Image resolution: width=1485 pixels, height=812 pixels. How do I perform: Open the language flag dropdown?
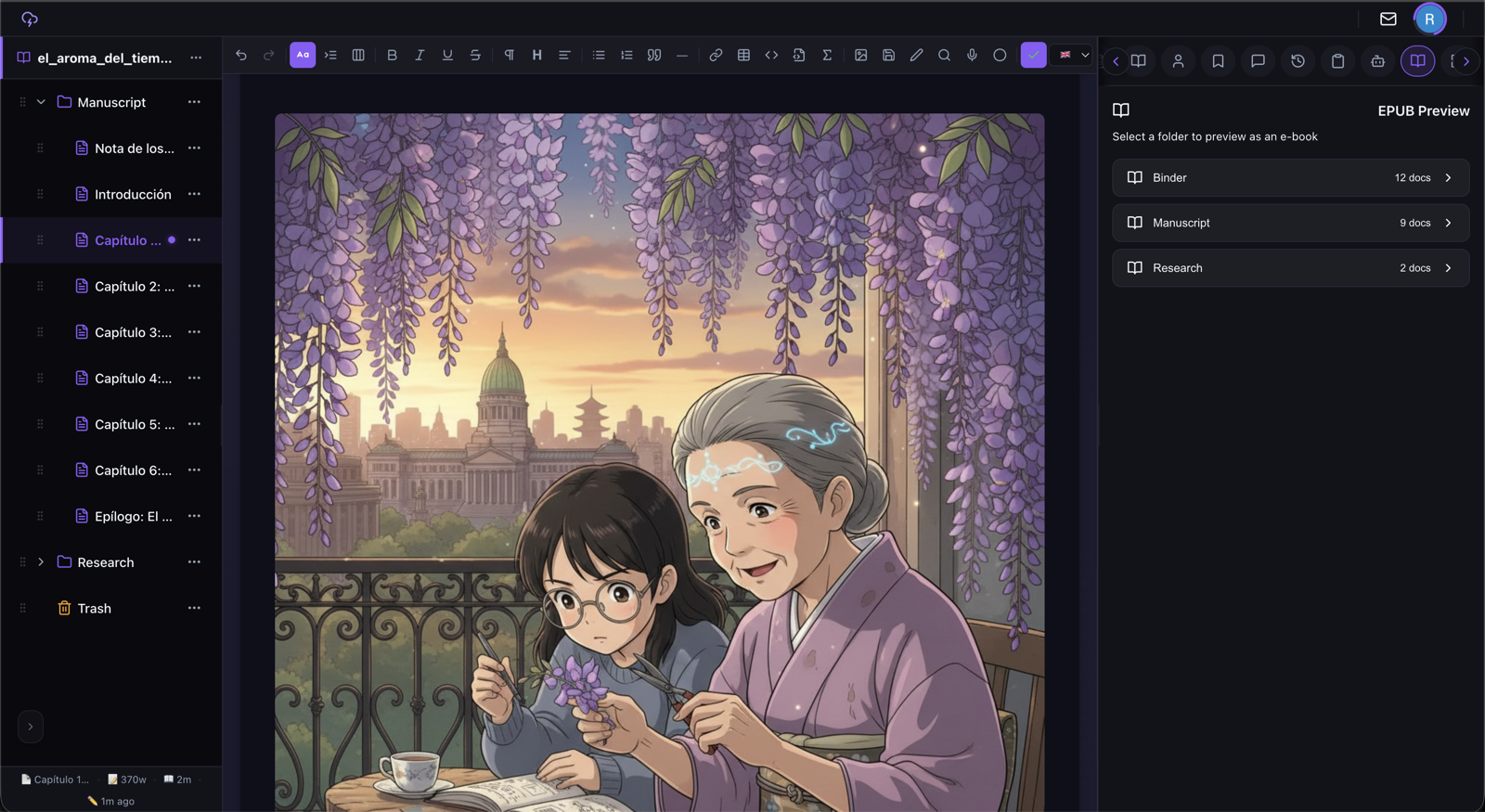[x=1074, y=56]
